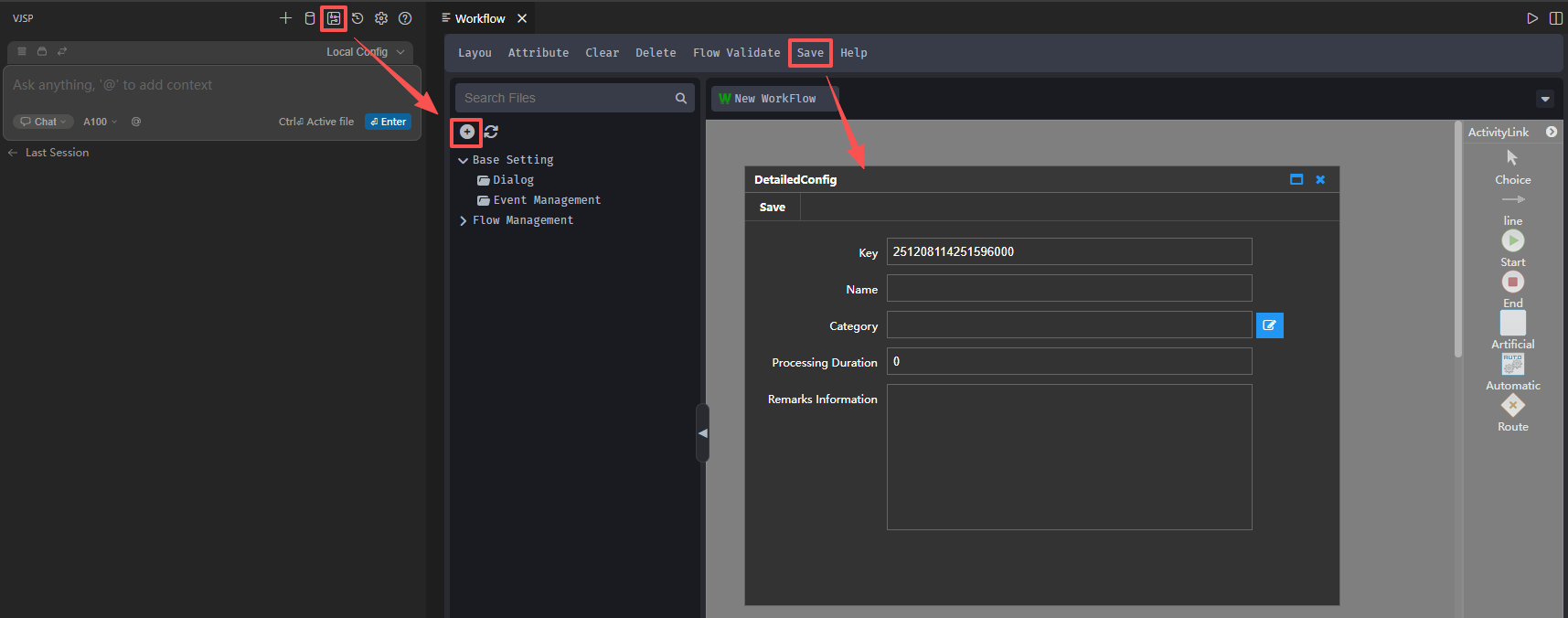
Task: Click the database cylinder icon
Action: 310,18
